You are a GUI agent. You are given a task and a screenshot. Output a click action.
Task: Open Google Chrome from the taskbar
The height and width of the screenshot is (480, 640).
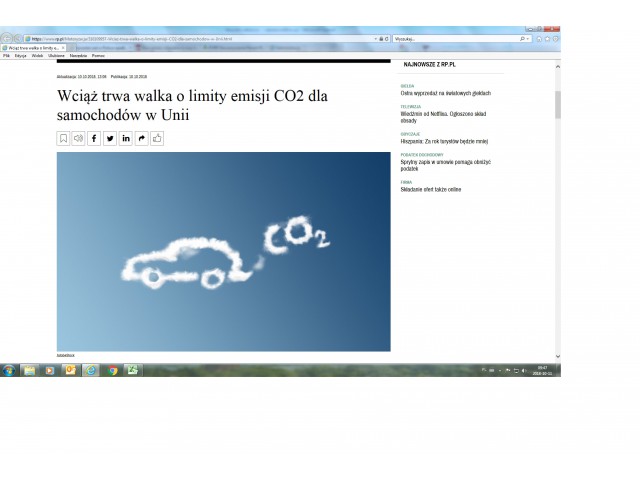click(x=112, y=370)
